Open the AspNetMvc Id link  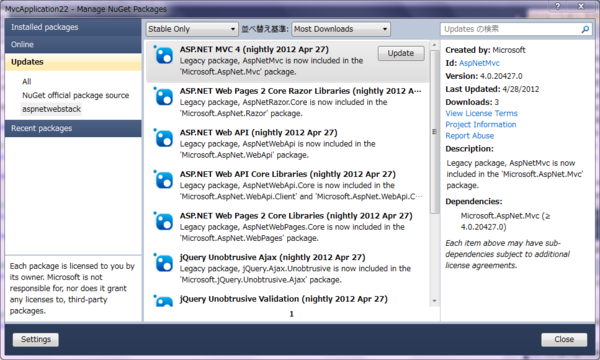click(479, 63)
